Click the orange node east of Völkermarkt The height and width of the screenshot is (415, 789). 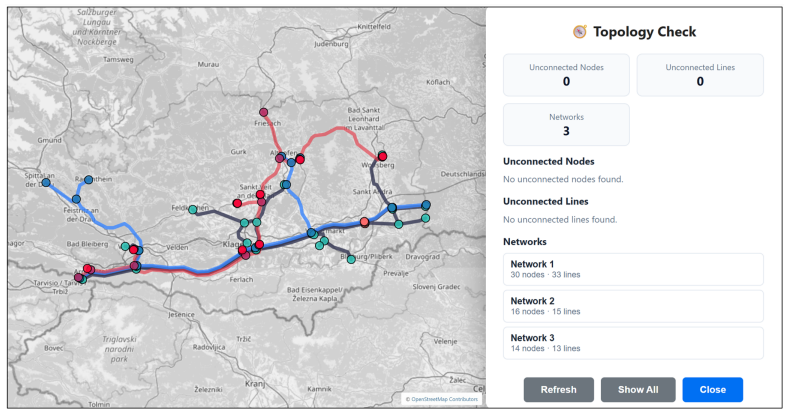(364, 222)
